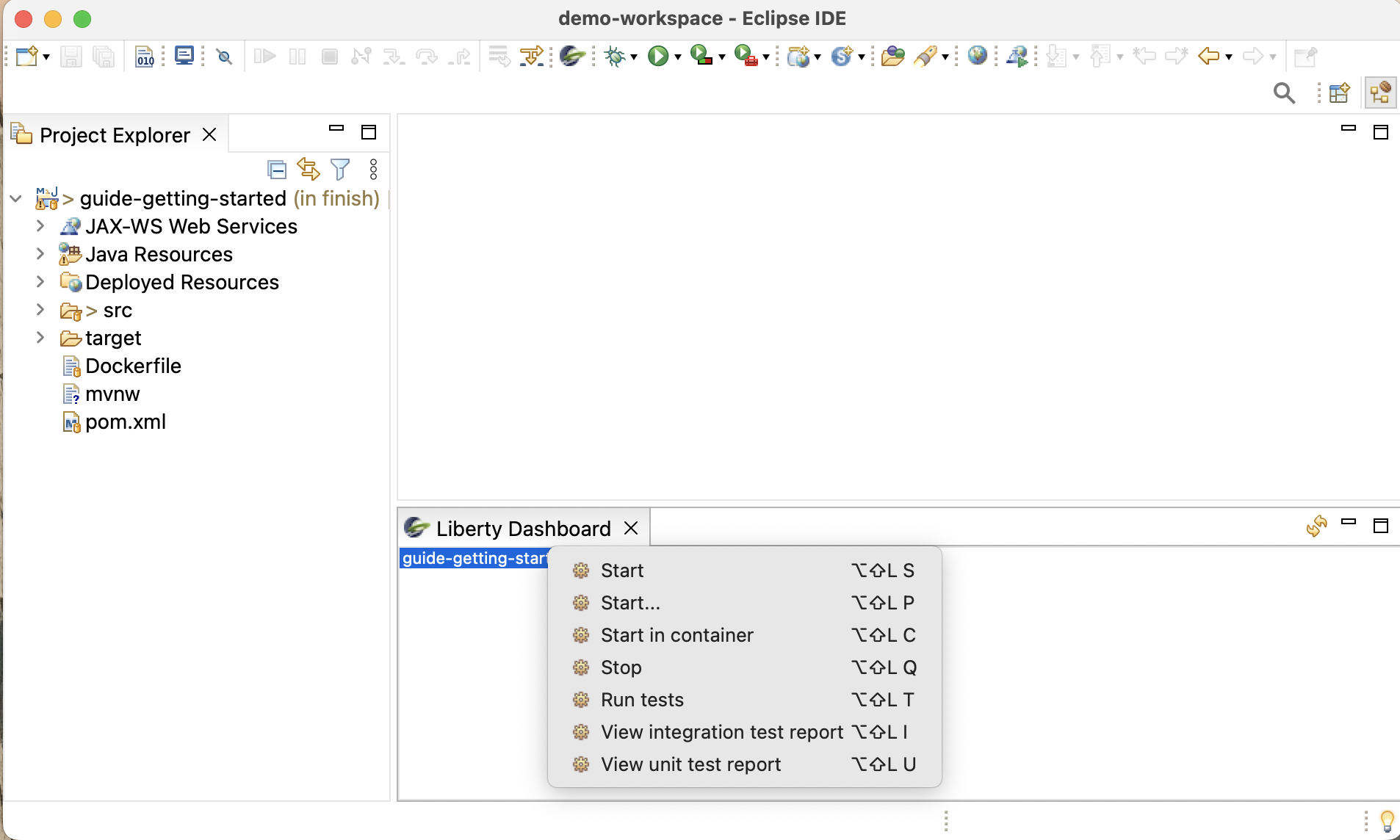Expand the Java Resources node

click(40, 254)
